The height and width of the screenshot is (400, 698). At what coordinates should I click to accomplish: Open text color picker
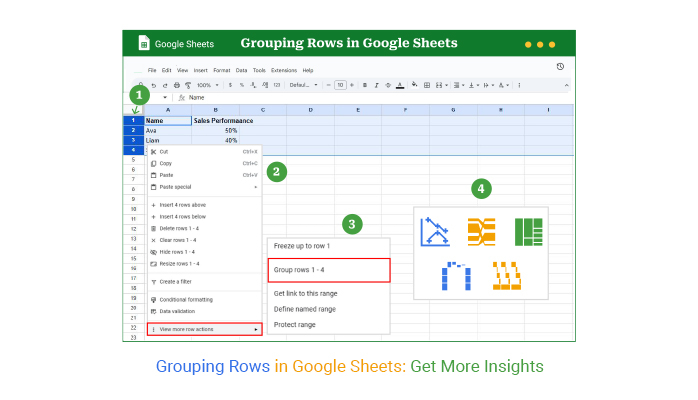coord(400,85)
